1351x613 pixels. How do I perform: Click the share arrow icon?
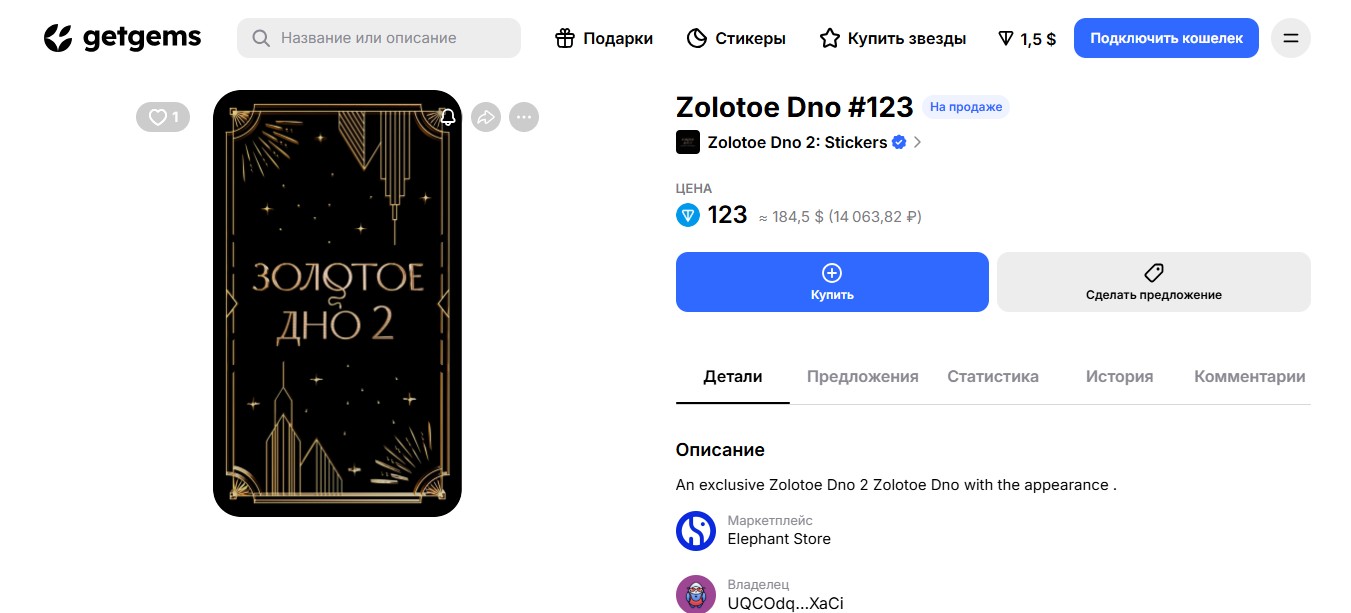pyautogui.click(x=485, y=117)
